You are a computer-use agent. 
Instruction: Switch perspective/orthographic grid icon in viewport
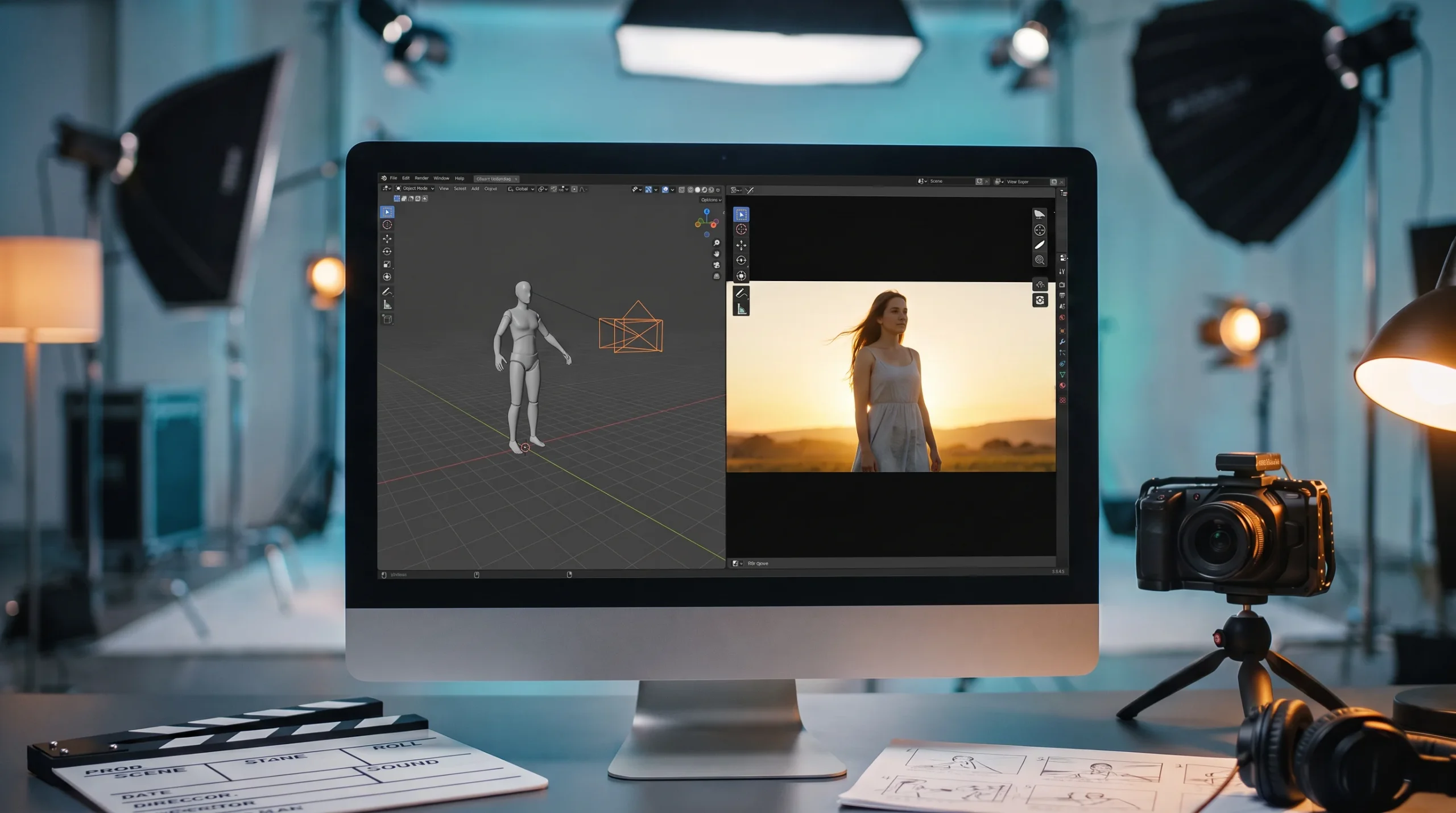click(717, 276)
